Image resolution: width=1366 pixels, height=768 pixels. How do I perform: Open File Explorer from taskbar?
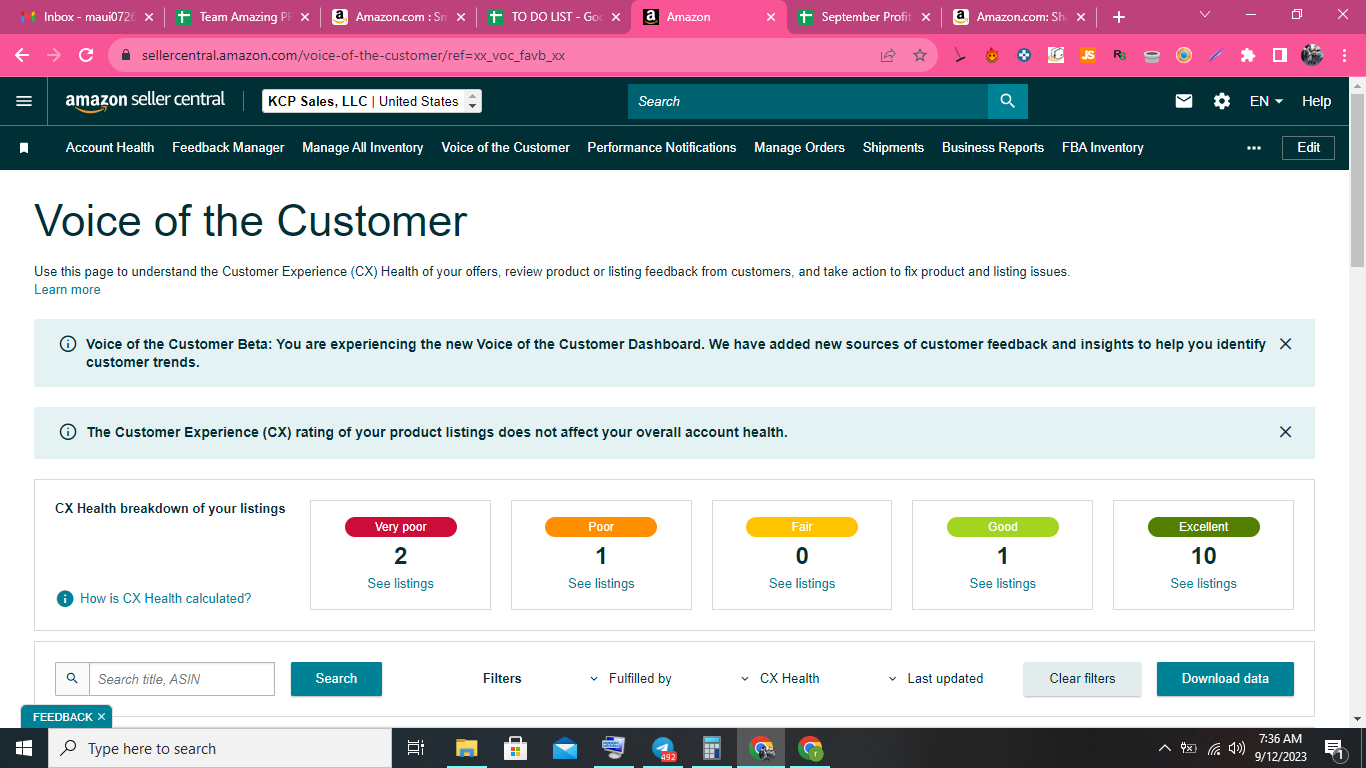(467, 748)
